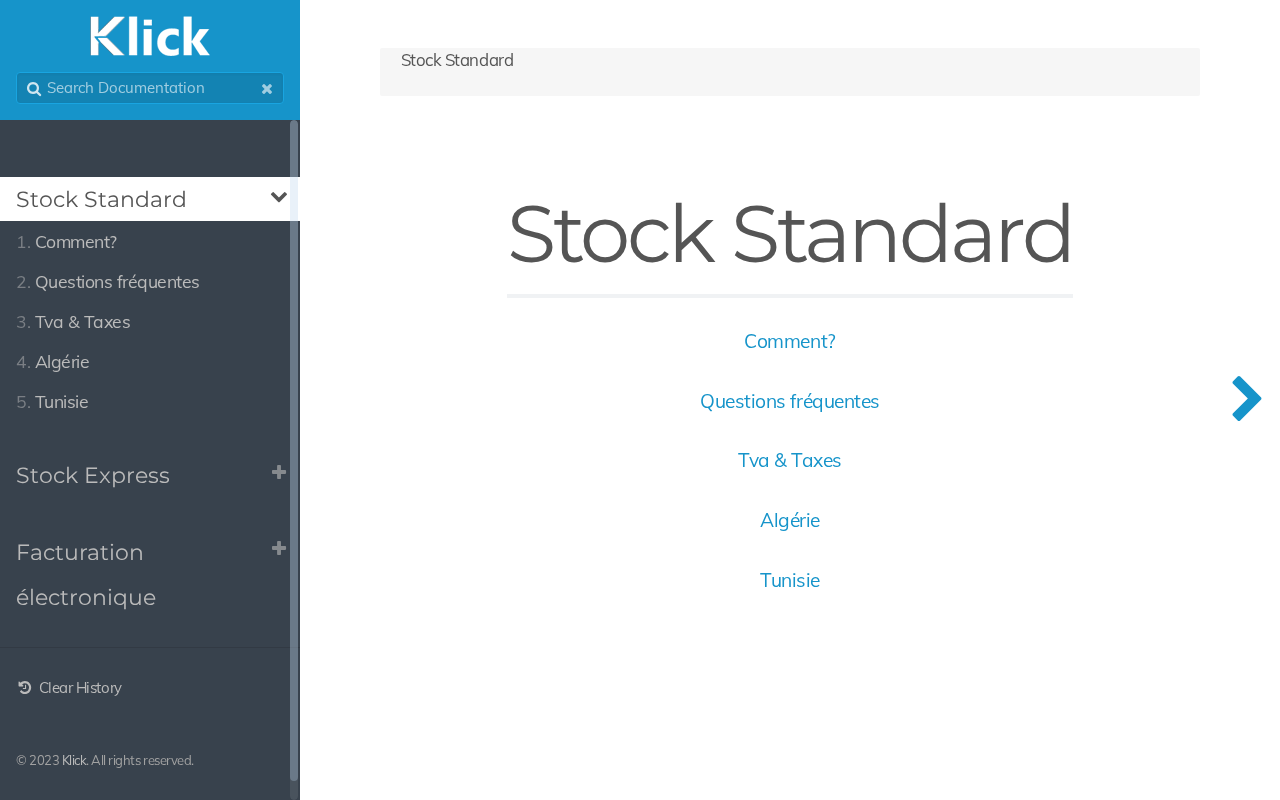The height and width of the screenshot is (800, 1280).
Task: Select Tva & Taxes sidebar item
Action: tap(82, 322)
